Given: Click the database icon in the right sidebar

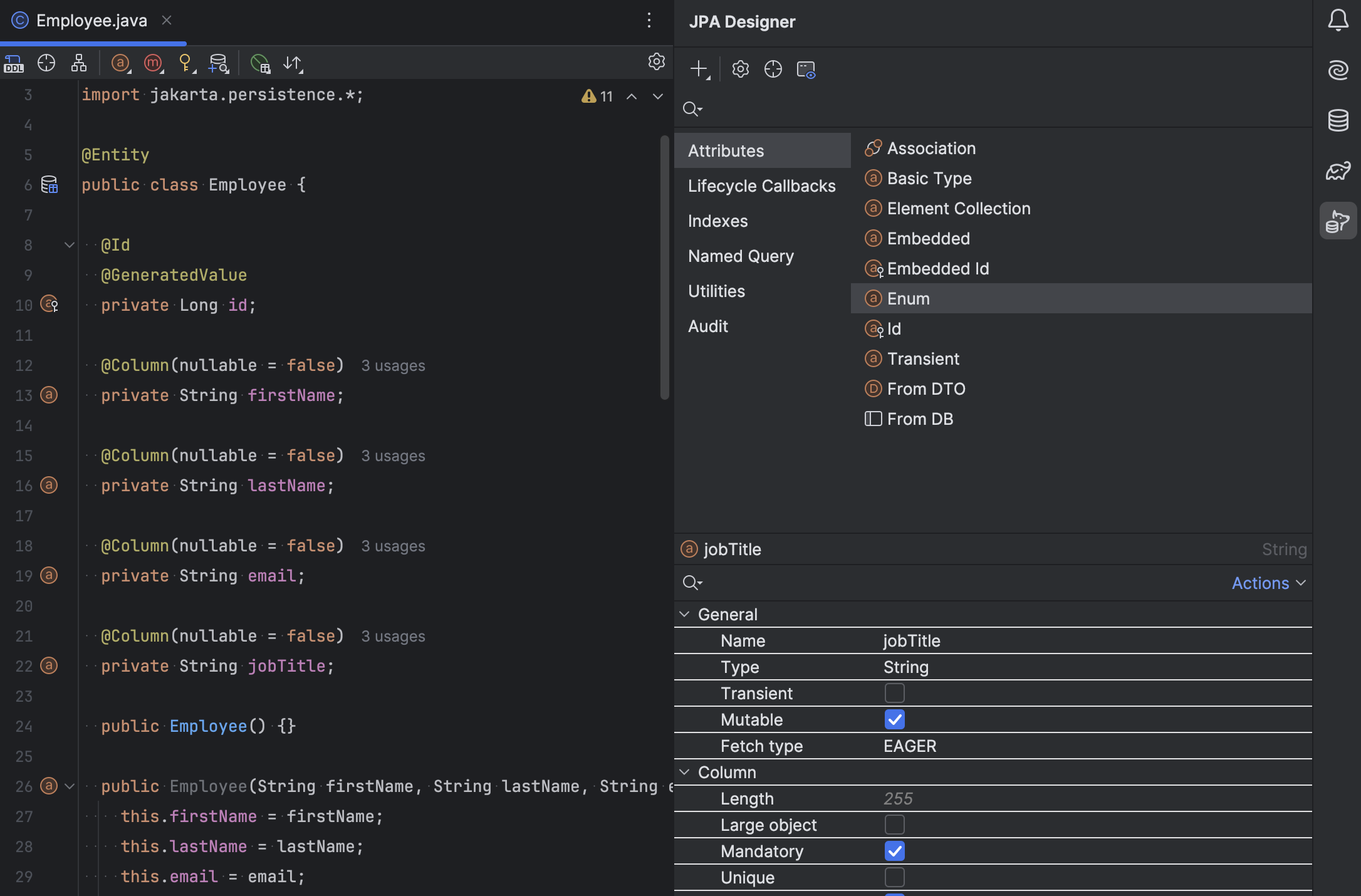Looking at the screenshot, I should click(x=1338, y=120).
